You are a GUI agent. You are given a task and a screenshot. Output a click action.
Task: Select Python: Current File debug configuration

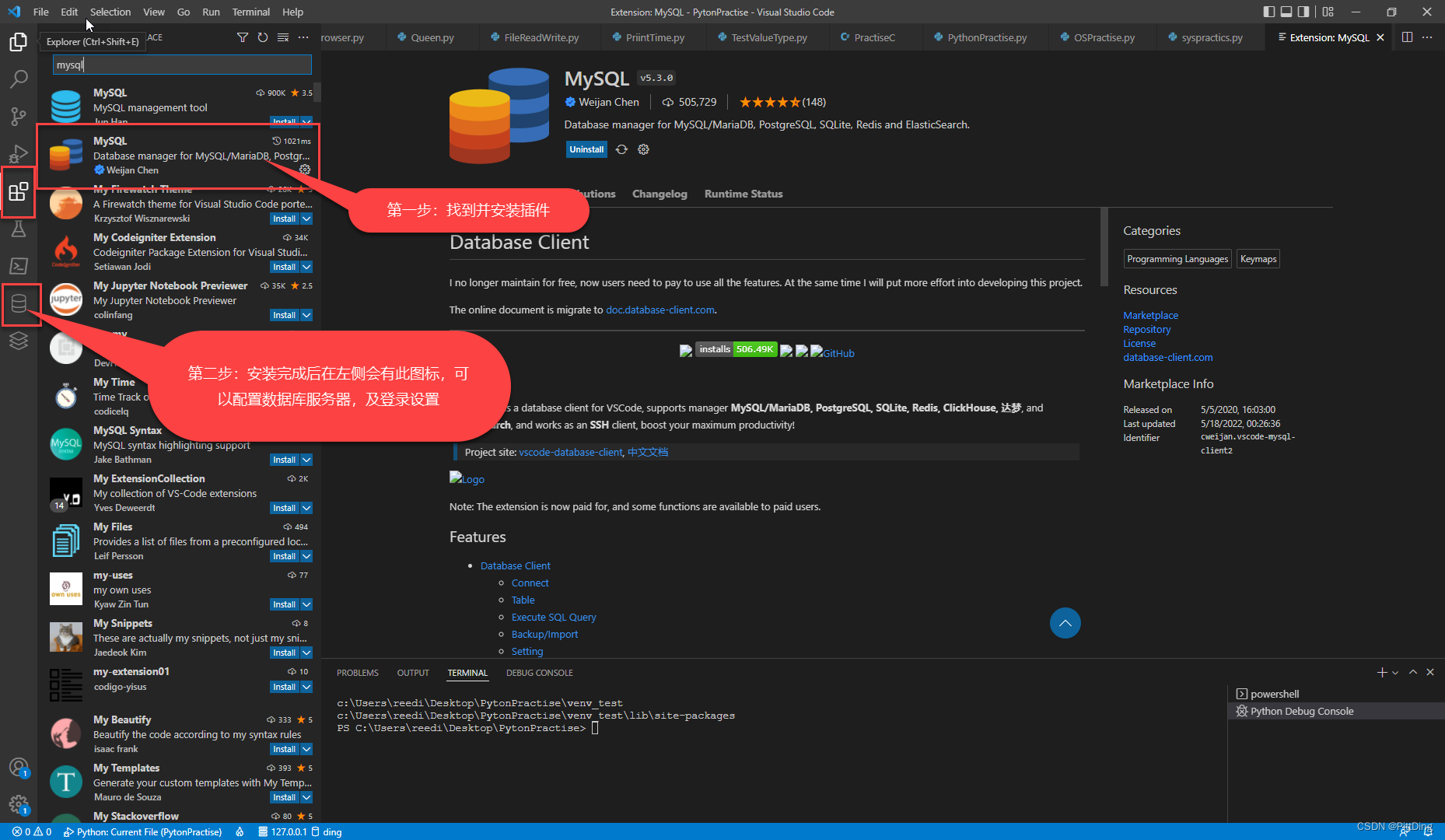(x=143, y=831)
